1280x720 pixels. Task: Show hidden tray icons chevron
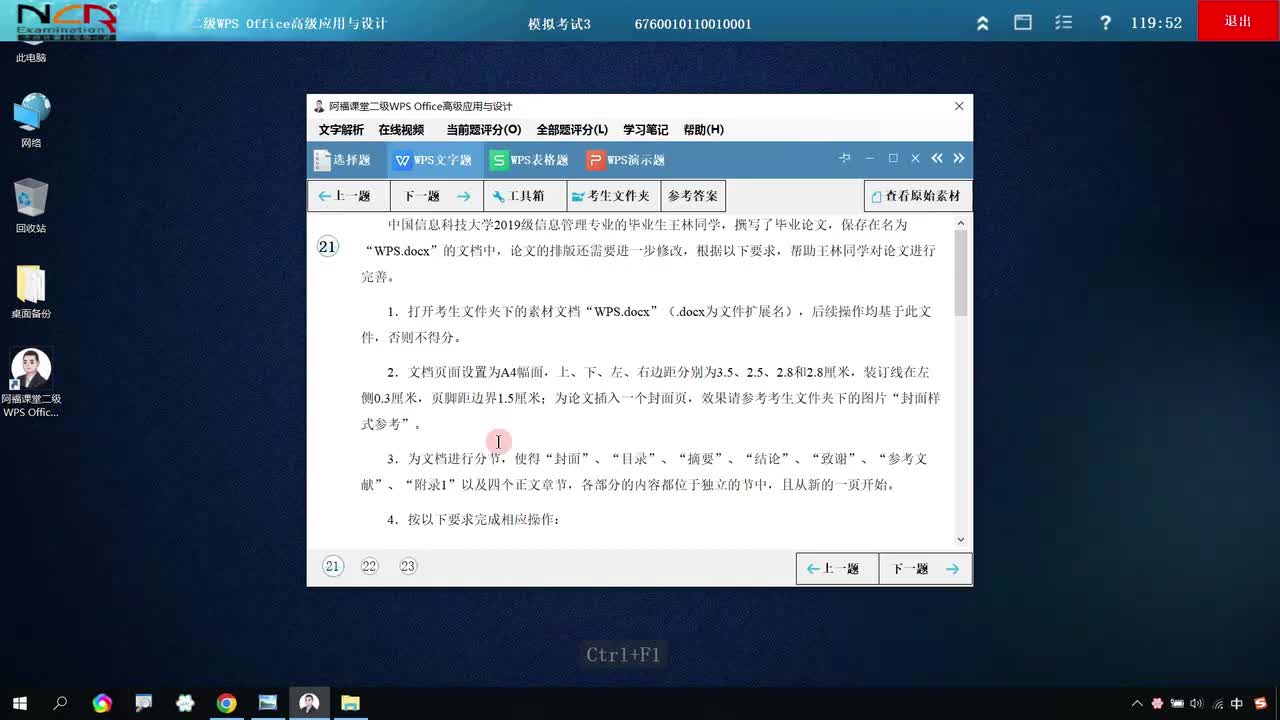click(x=1136, y=703)
